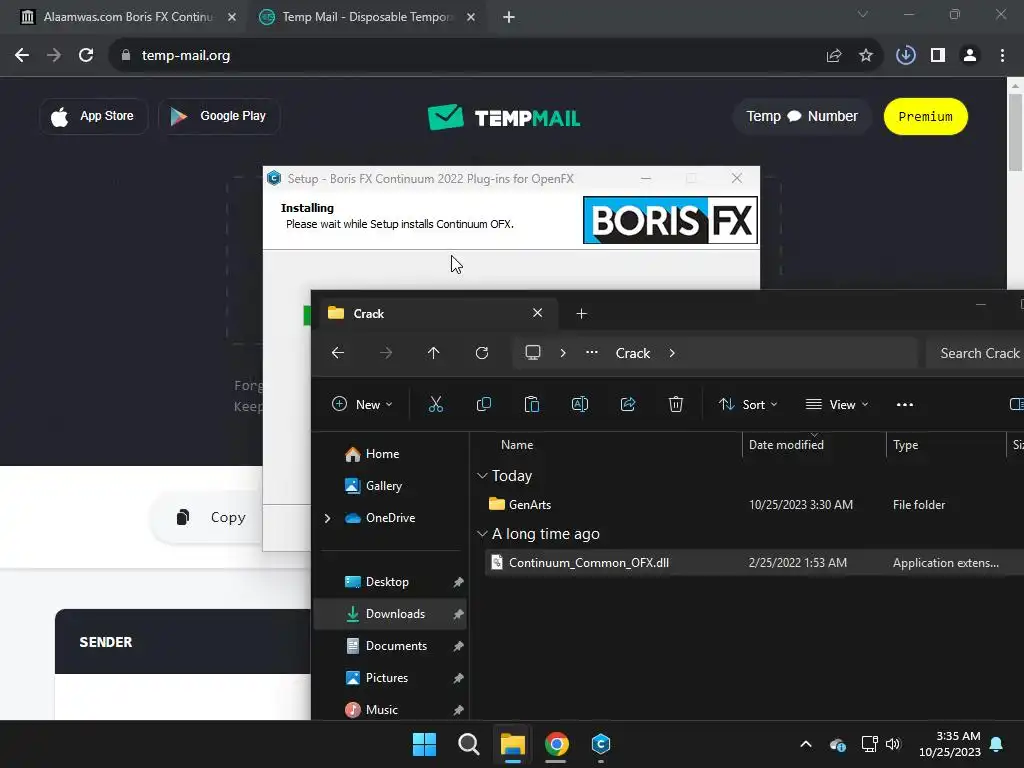Image resolution: width=1024 pixels, height=768 pixels.
Task: Open Windows Start menu
Action: 424,744
